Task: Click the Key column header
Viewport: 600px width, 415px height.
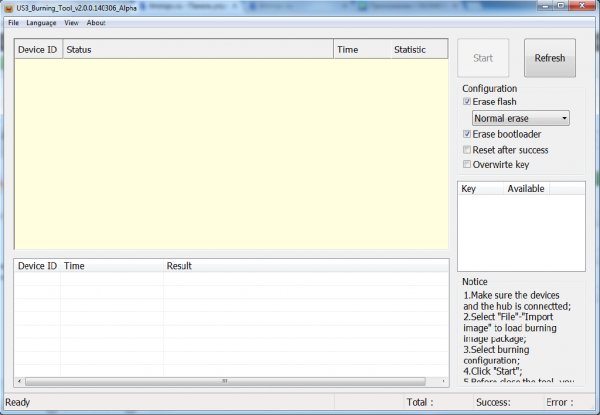Action: click(x=481, y=189)
